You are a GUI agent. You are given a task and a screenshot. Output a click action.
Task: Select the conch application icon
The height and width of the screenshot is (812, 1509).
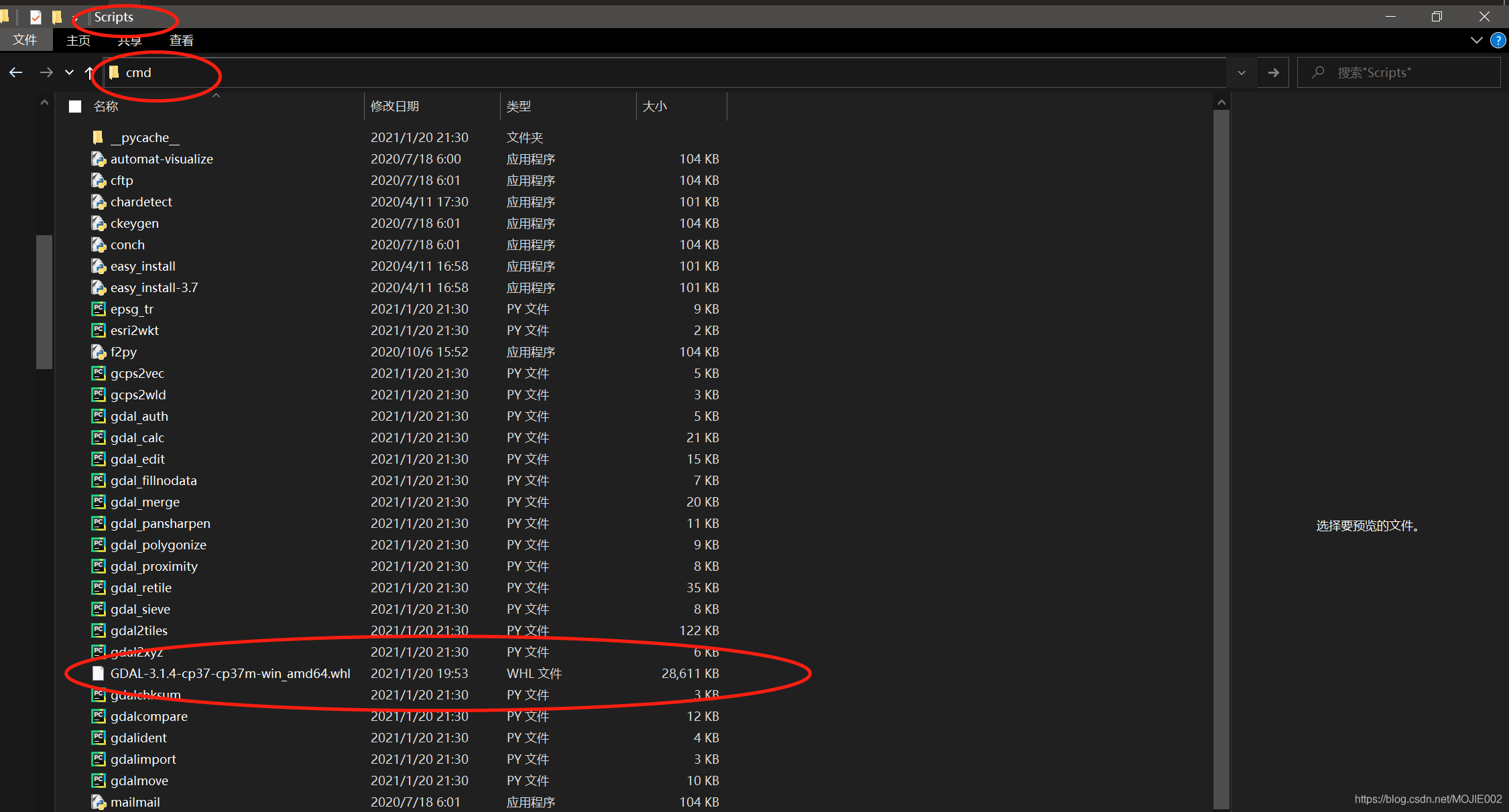click(x=99, y=245)
